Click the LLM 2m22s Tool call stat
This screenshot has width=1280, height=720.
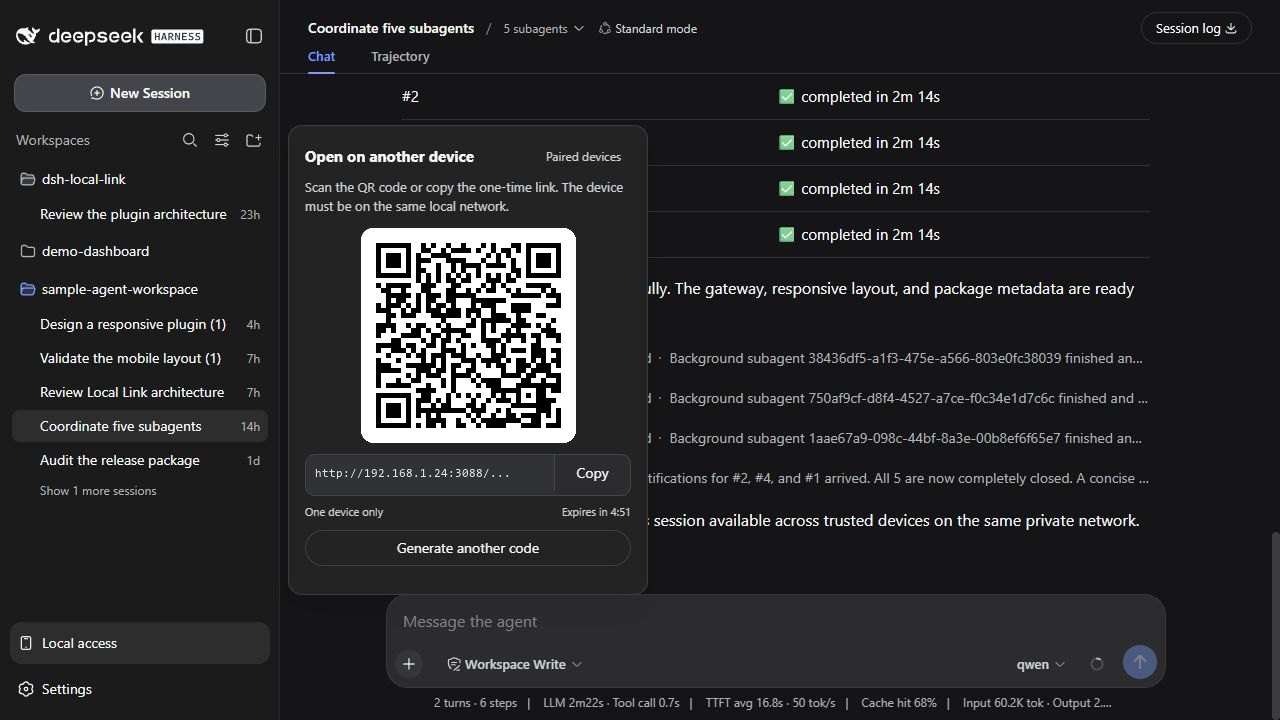[x=611, y=703]
